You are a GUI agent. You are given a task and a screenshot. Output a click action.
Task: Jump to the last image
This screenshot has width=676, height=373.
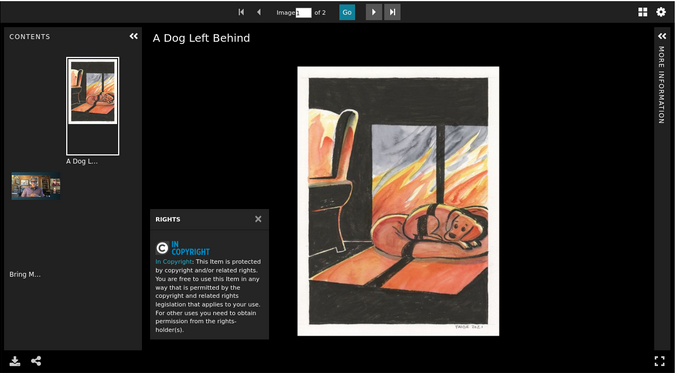click(392, 12)
